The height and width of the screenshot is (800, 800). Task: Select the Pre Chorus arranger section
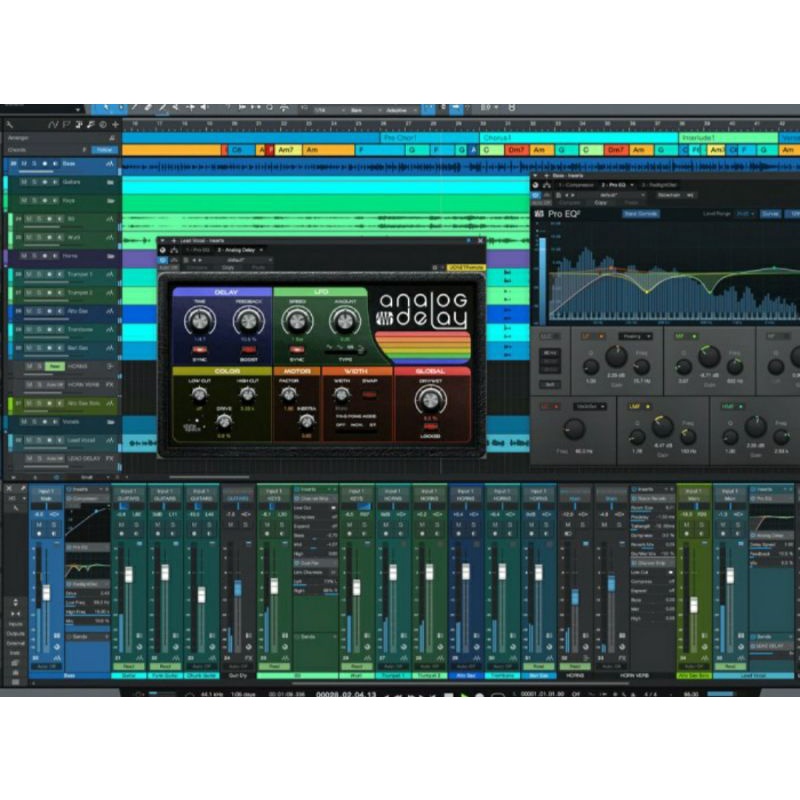pos(430,138)
